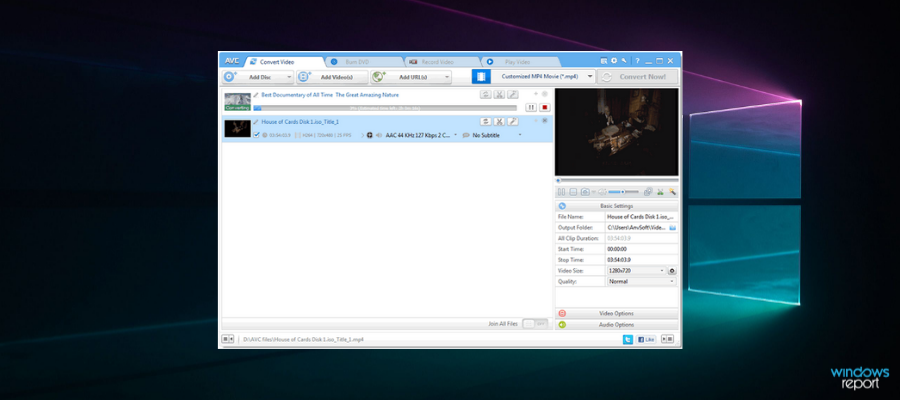Open the Record Video tab
Image resolution: width=900 pixels, height=400 pixels.
click(440, 62)
